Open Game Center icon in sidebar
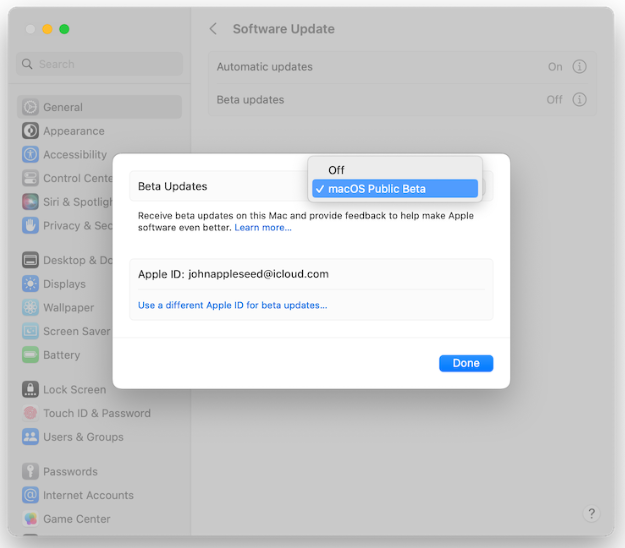 click(31, 519)
